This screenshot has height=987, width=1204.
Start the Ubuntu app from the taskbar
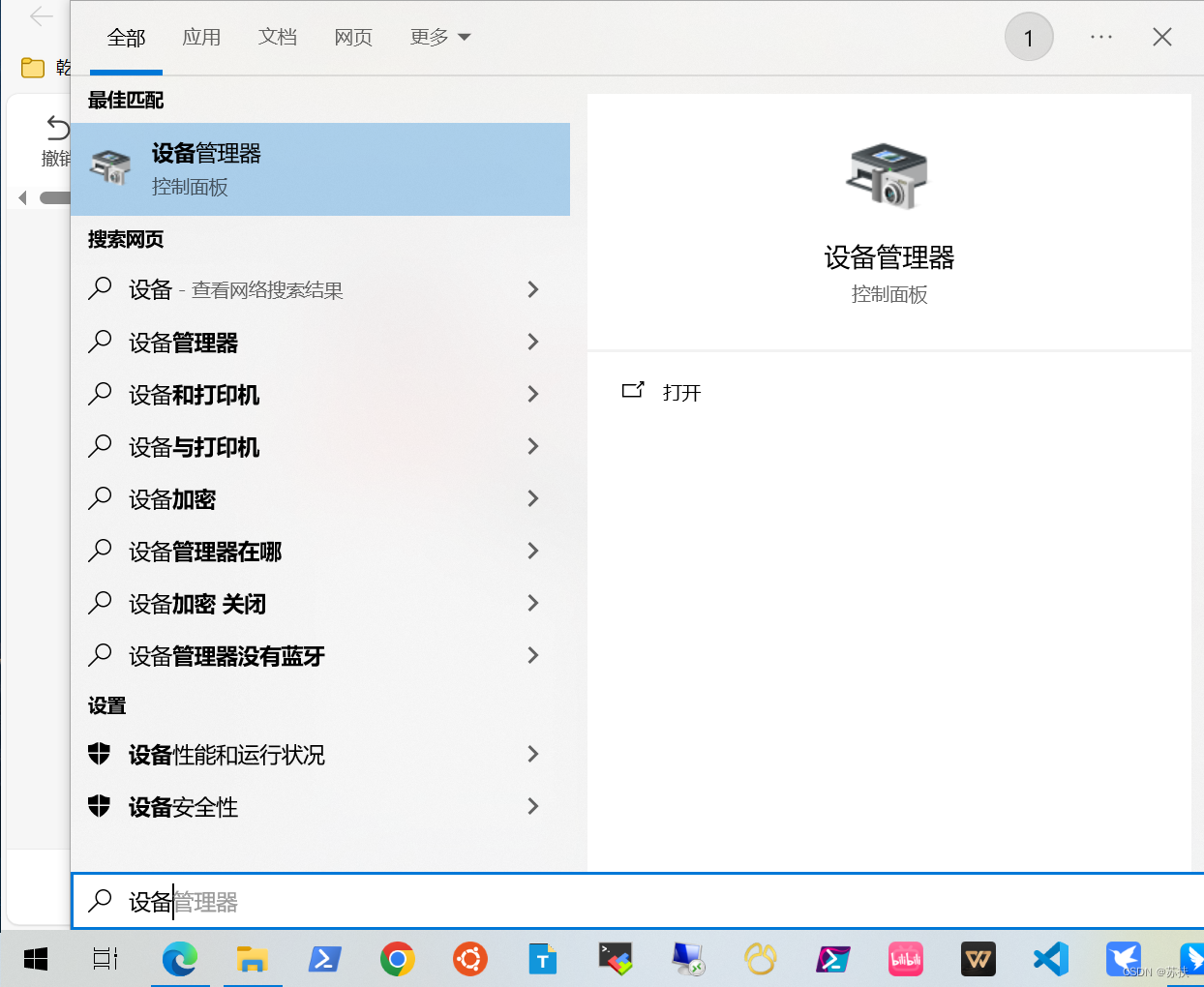(x=470, y=959)
